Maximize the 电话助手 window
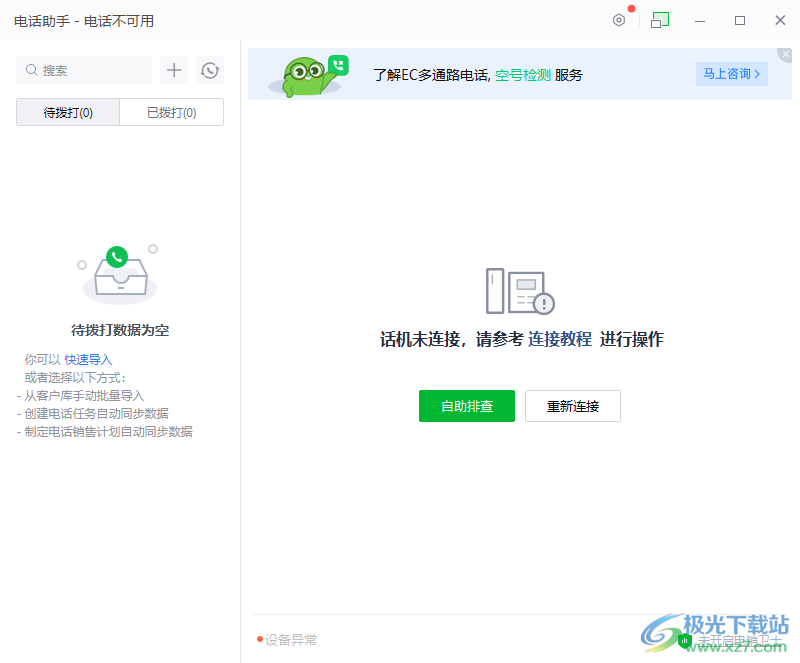The image size is (800, 663). point(740,20)
